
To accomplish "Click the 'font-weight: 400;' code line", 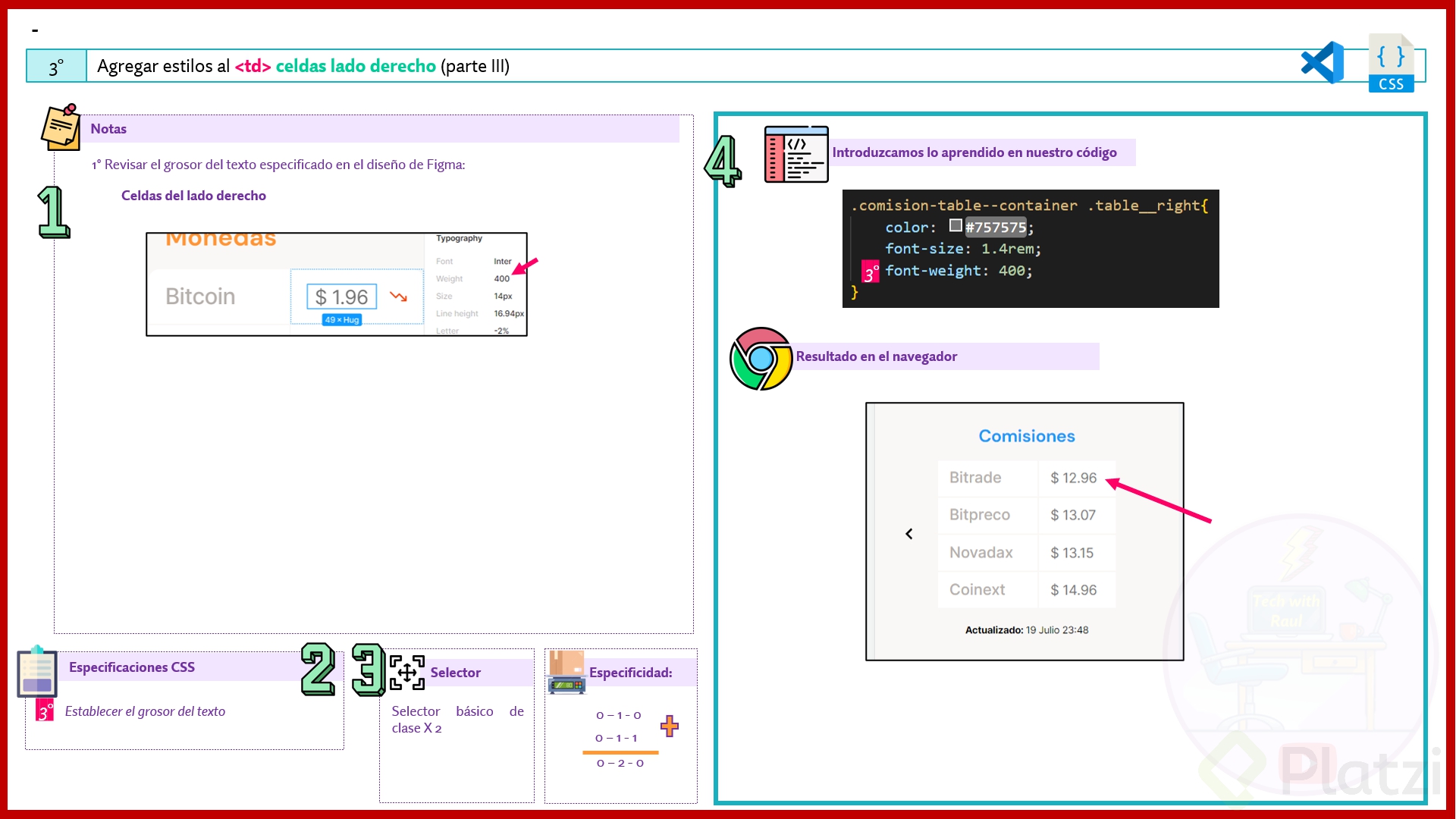I will click(x=959, y=271).
